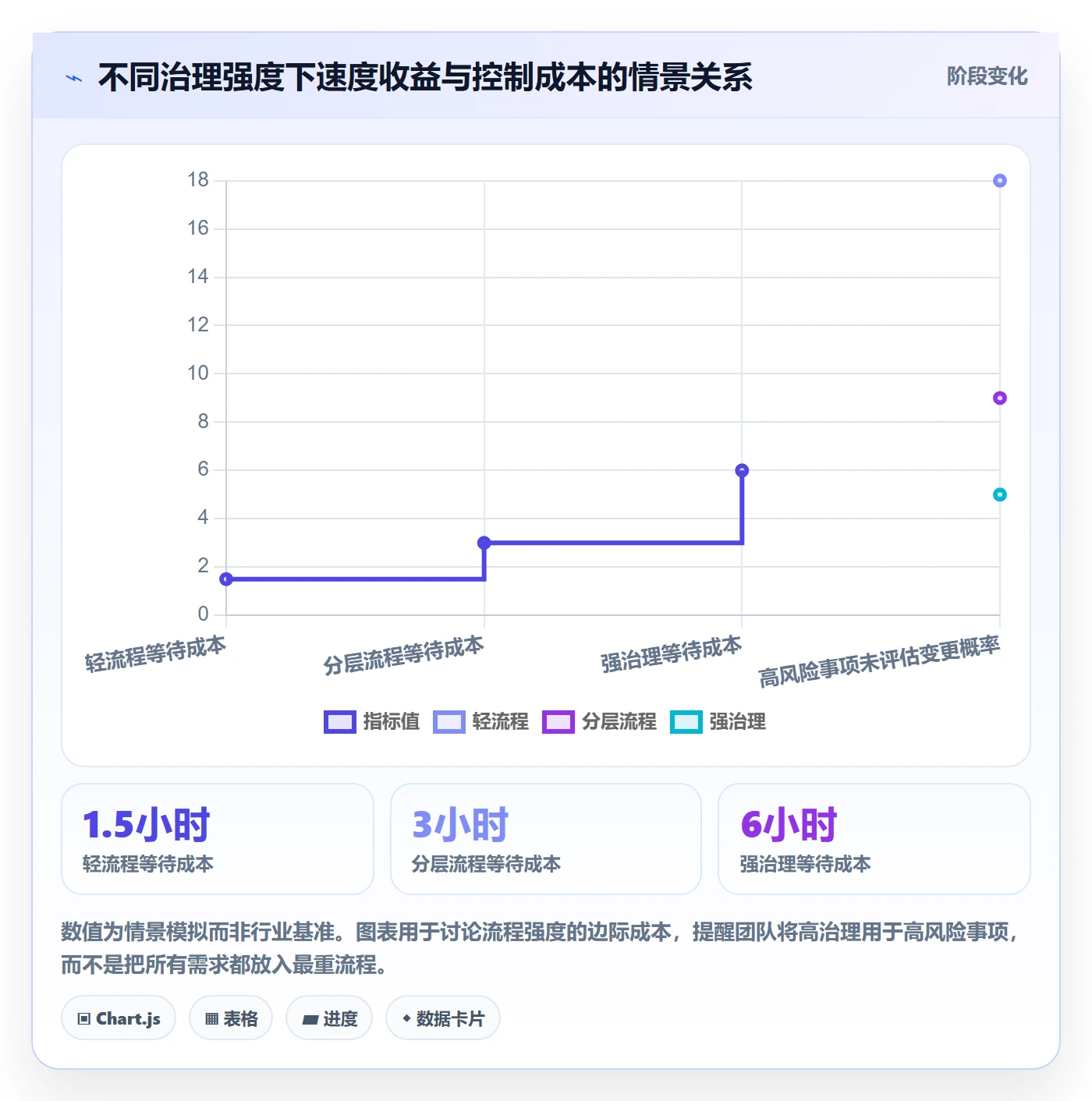Click the 指标值 legend color box

click(340, 722)
